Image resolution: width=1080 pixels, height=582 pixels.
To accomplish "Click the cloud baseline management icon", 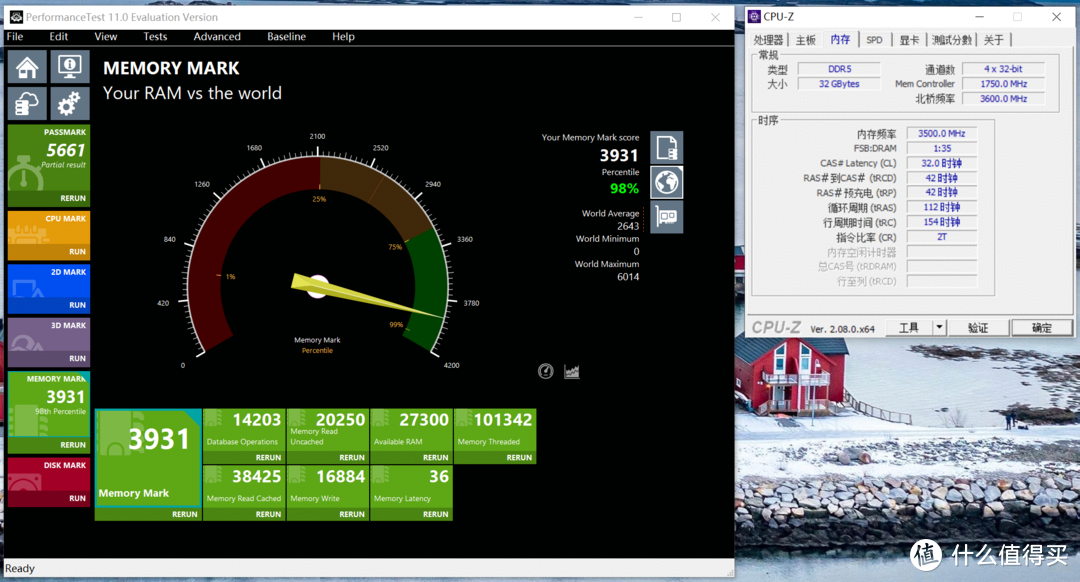I will coord(27,104).
